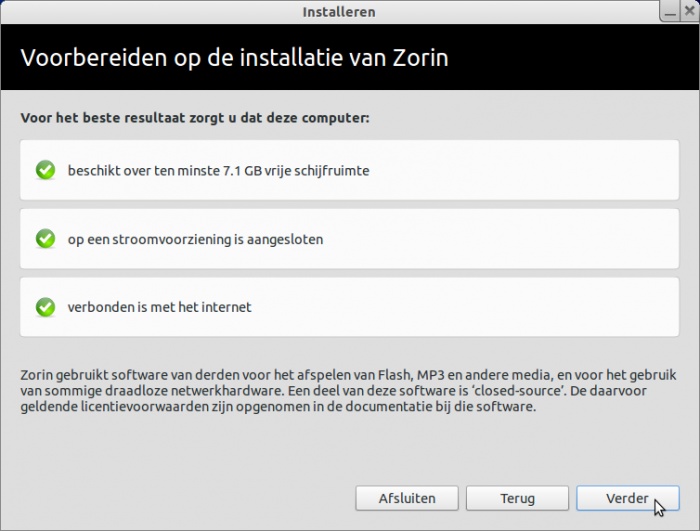Quit the installer with Afsluiten
Screen dimensions: 700x531
click(407, 498)
